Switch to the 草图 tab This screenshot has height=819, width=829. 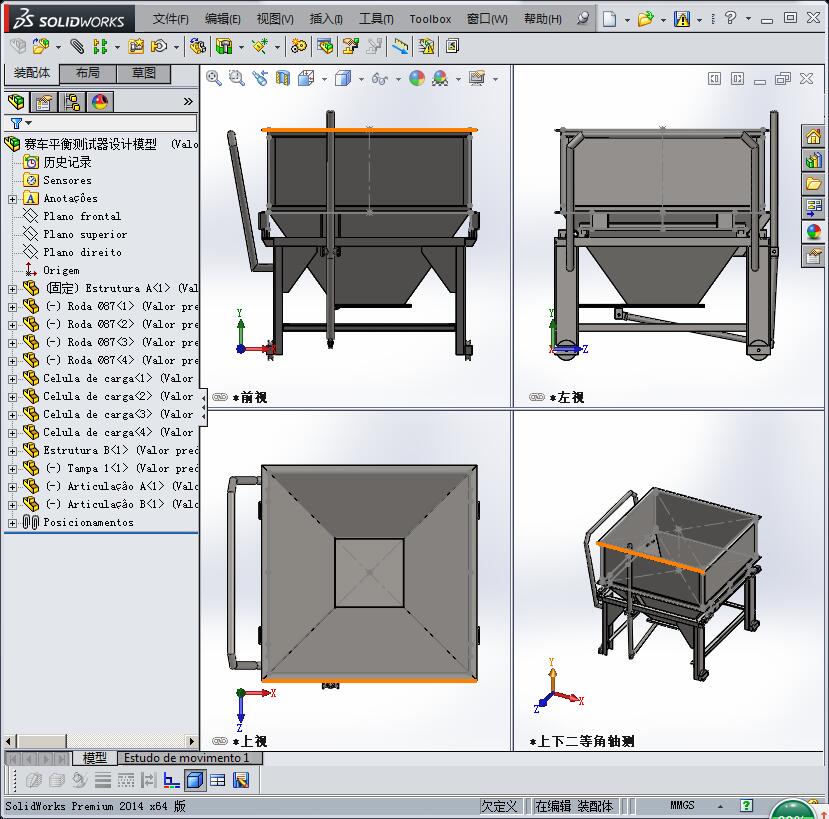click(143, 73)
